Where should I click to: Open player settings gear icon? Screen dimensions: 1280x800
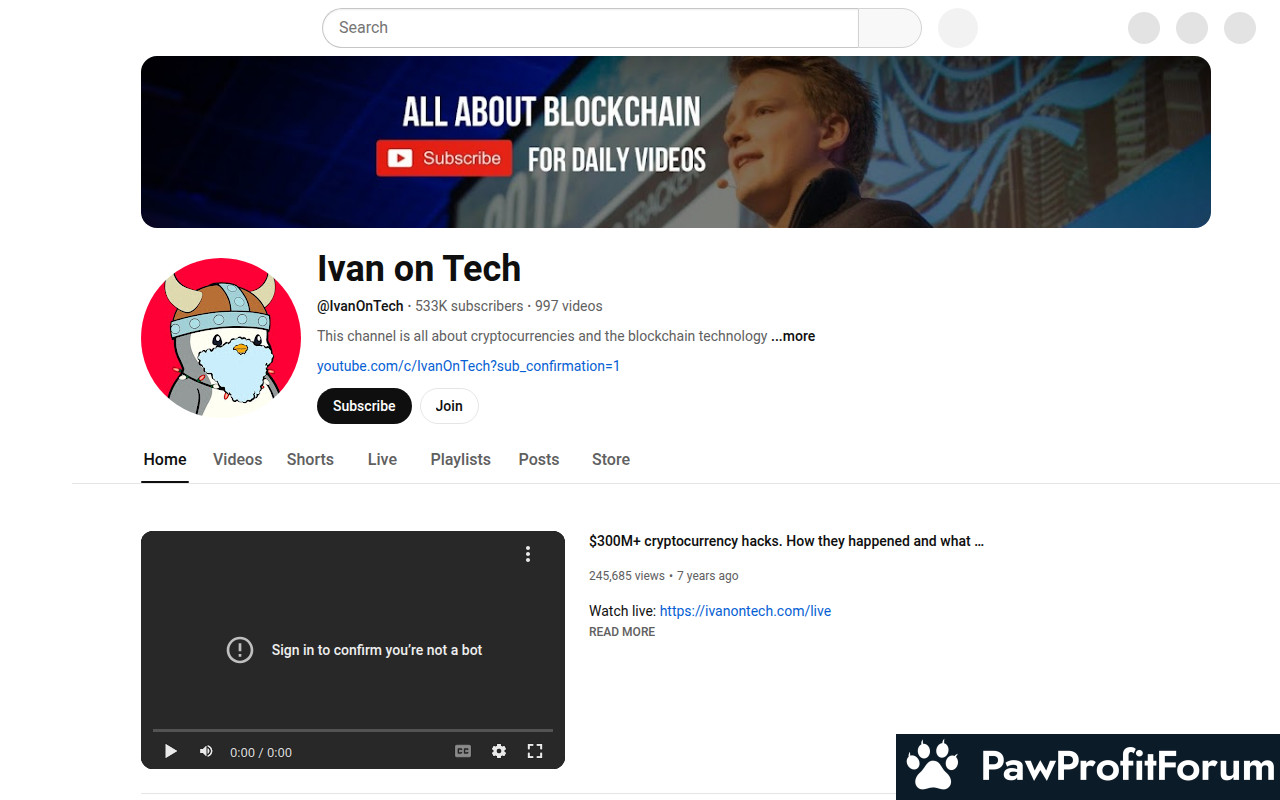(x=499, y=751)
